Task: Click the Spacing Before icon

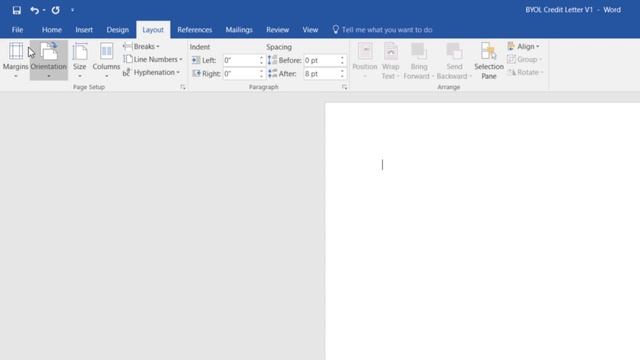Action: point(272,60)
